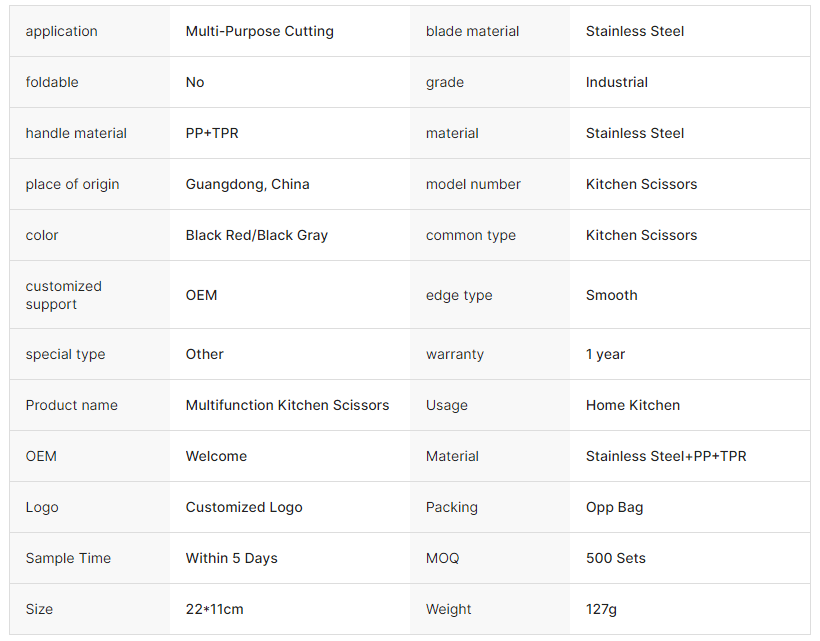820x641 pixels.
Task: Click the 'PP+TPR' handle material value
Action: coord(212,133)
